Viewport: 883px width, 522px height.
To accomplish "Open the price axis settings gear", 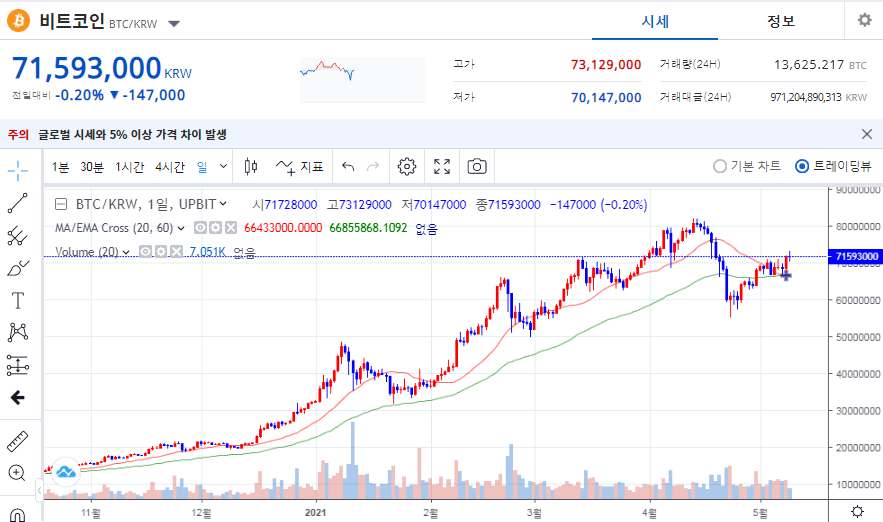I will (x=857, y=511).
